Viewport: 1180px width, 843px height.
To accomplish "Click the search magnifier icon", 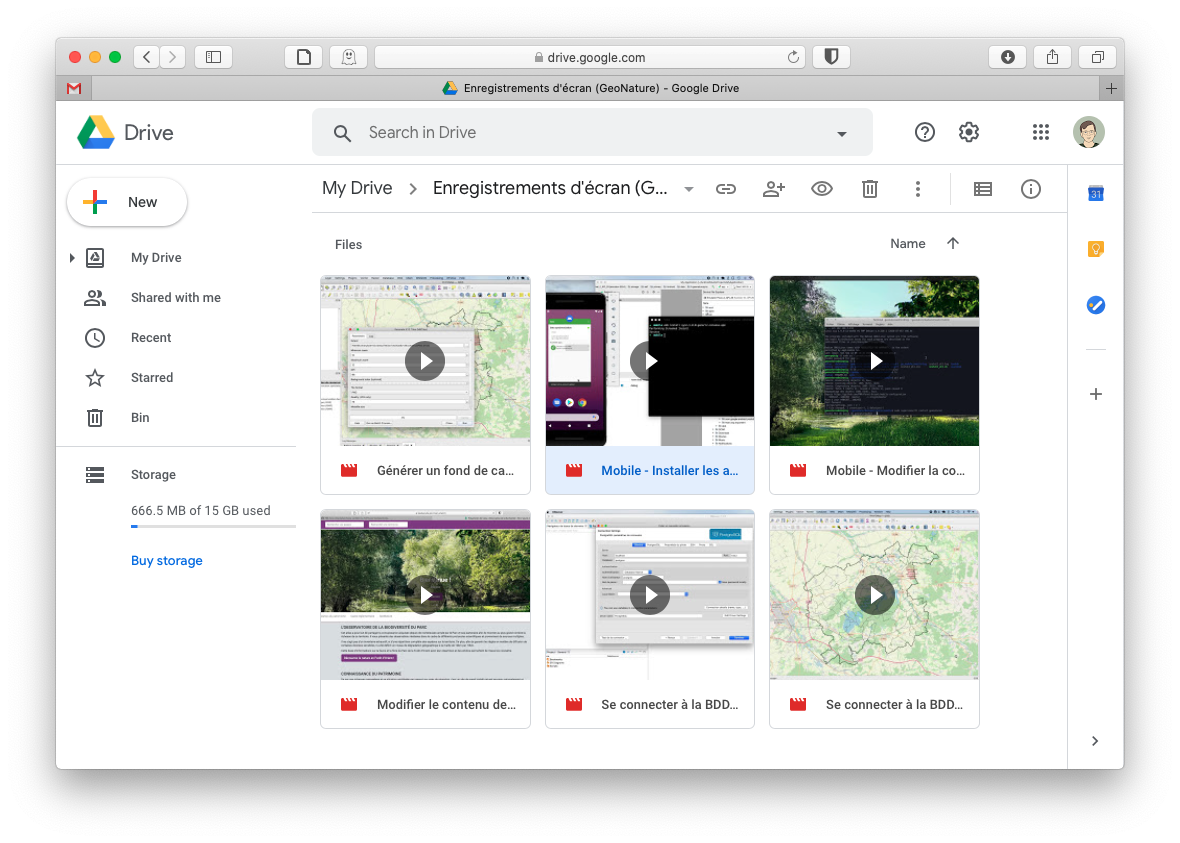I will point(342,133).
